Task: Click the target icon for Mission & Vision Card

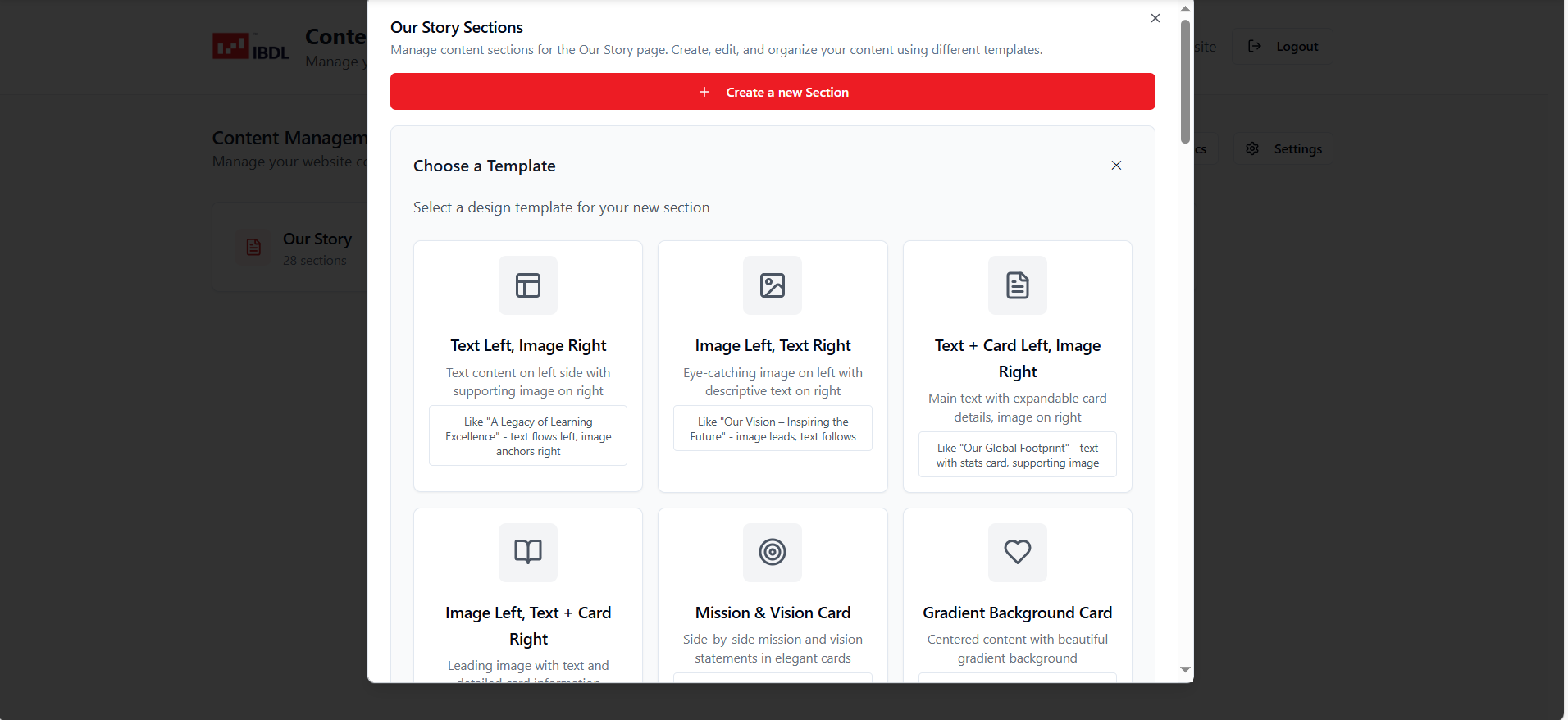Action: (x=773, y=552)
